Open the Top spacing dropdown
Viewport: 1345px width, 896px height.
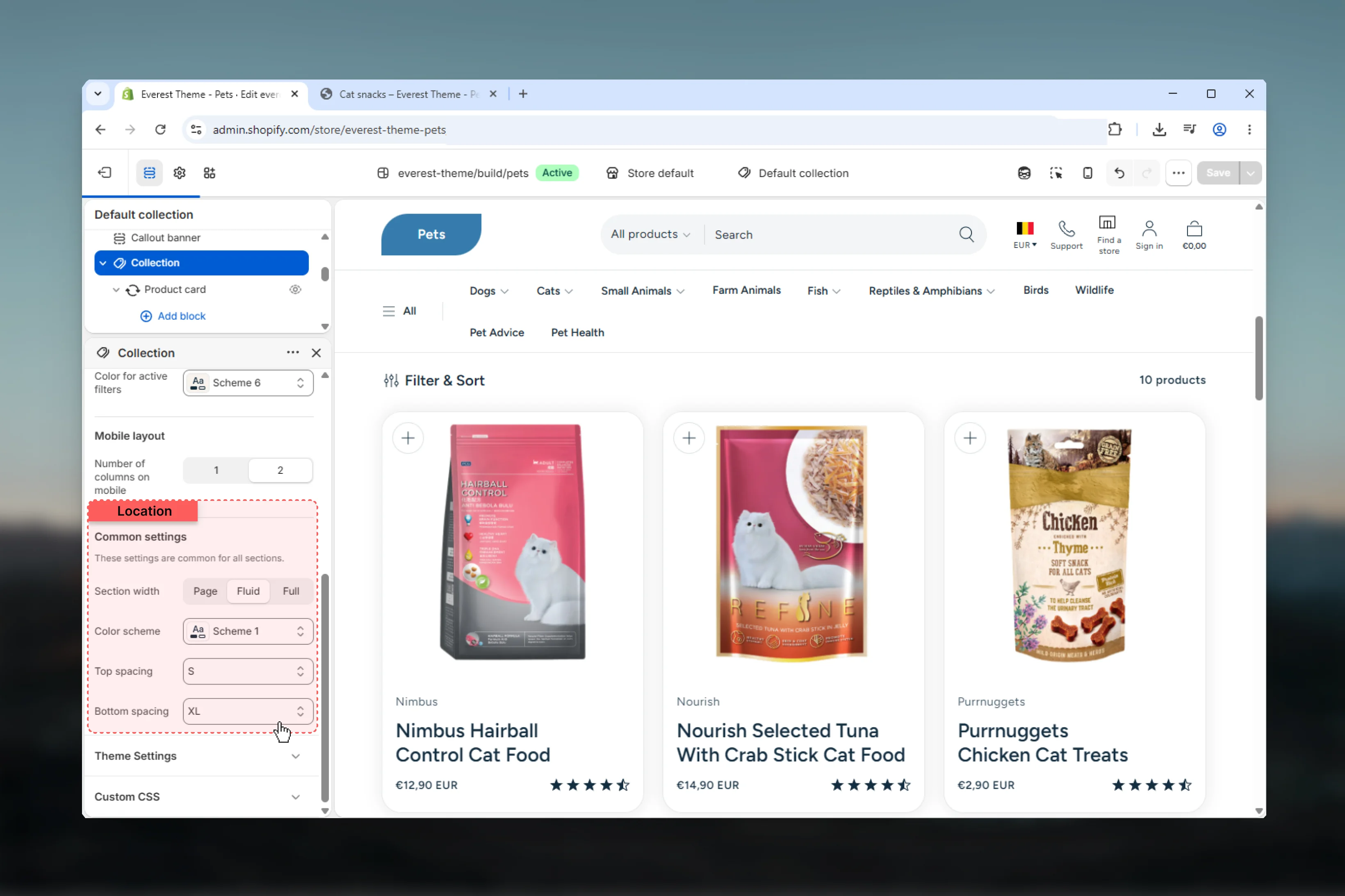[248, 671]
